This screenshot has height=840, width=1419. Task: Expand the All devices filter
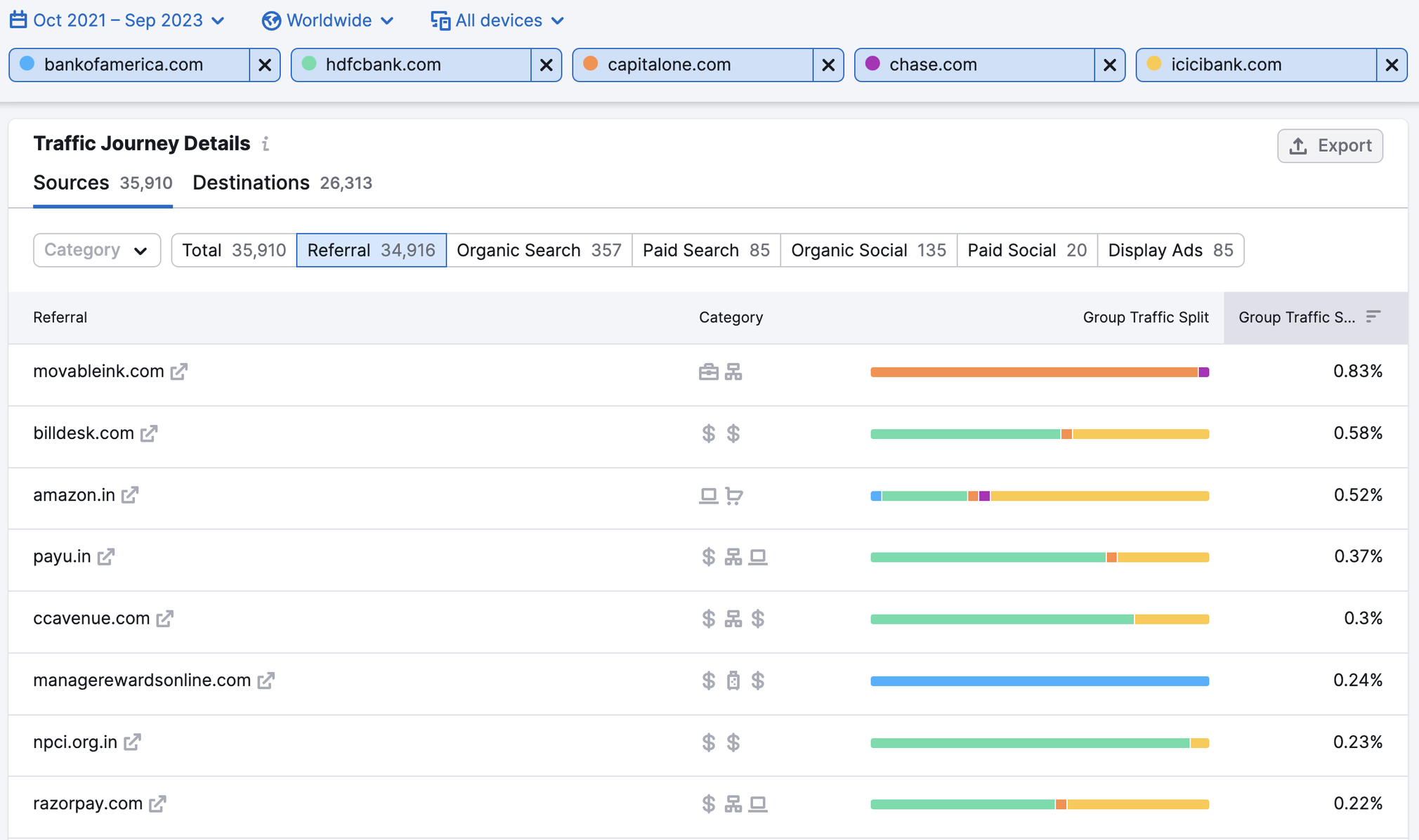(499, 19)
